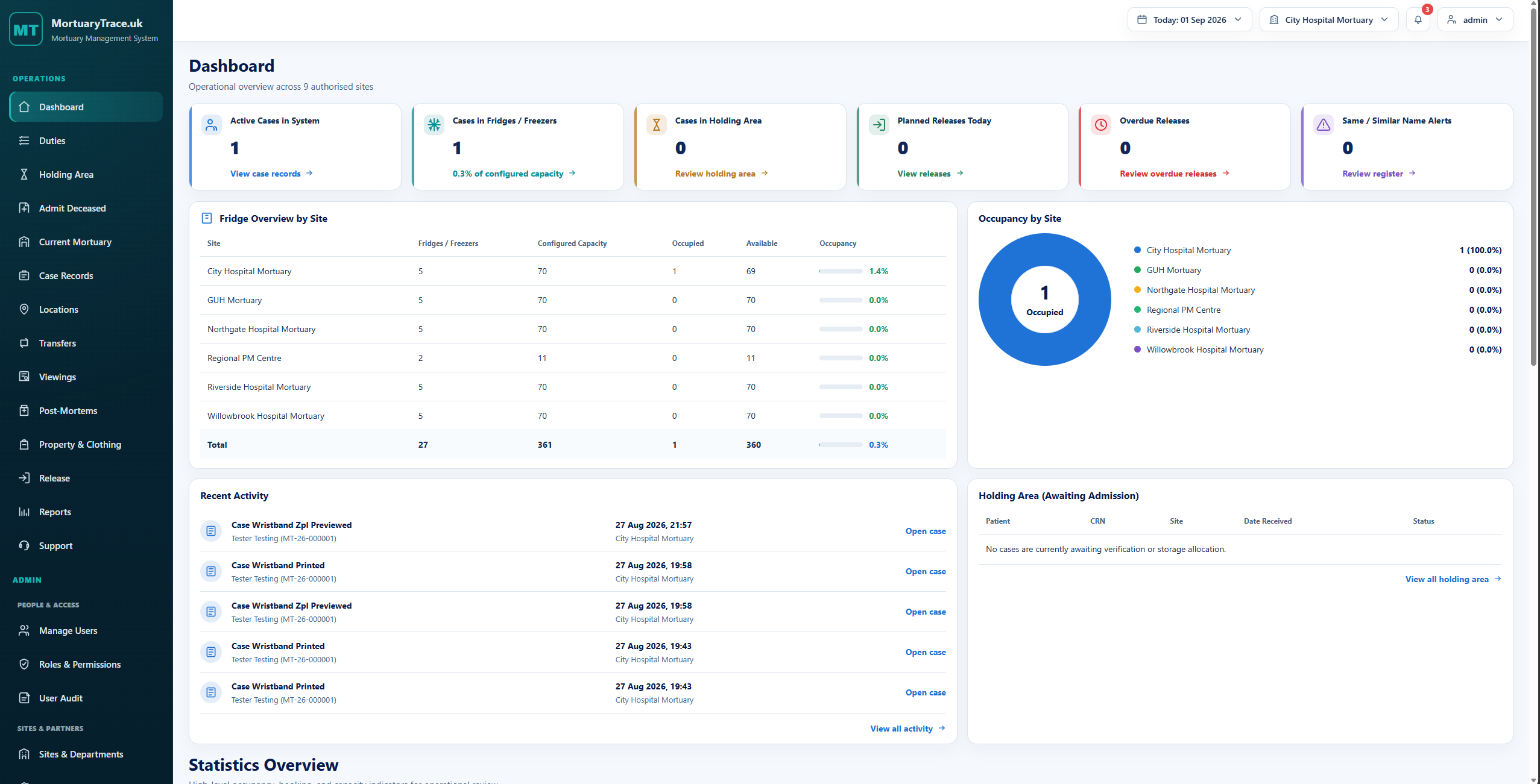
Task: Click the snowflake Fridges / Freezers card icon
Action: [x=434, y=125]
